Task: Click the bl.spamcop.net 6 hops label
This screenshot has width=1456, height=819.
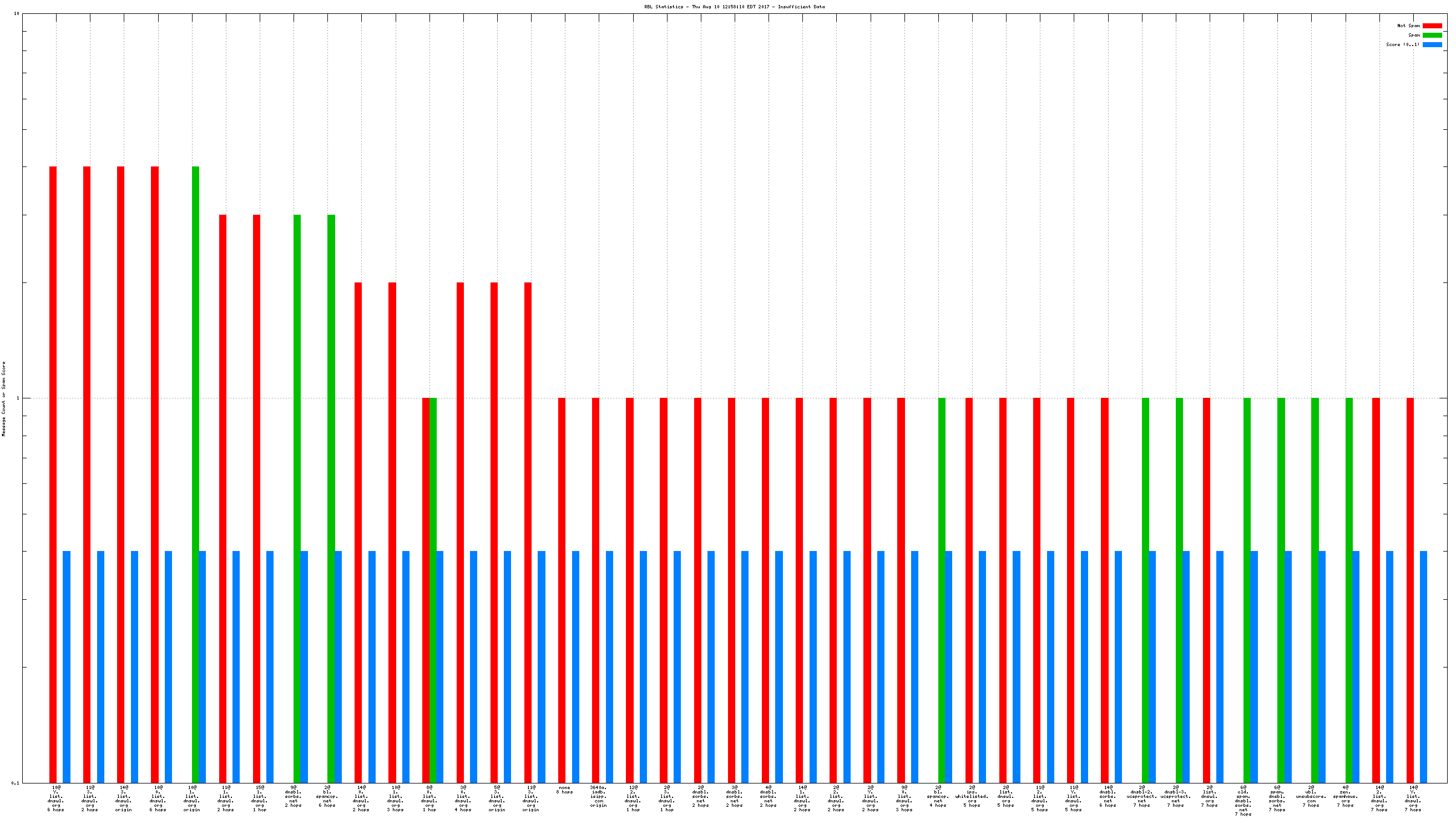Action: pos(327,796)
